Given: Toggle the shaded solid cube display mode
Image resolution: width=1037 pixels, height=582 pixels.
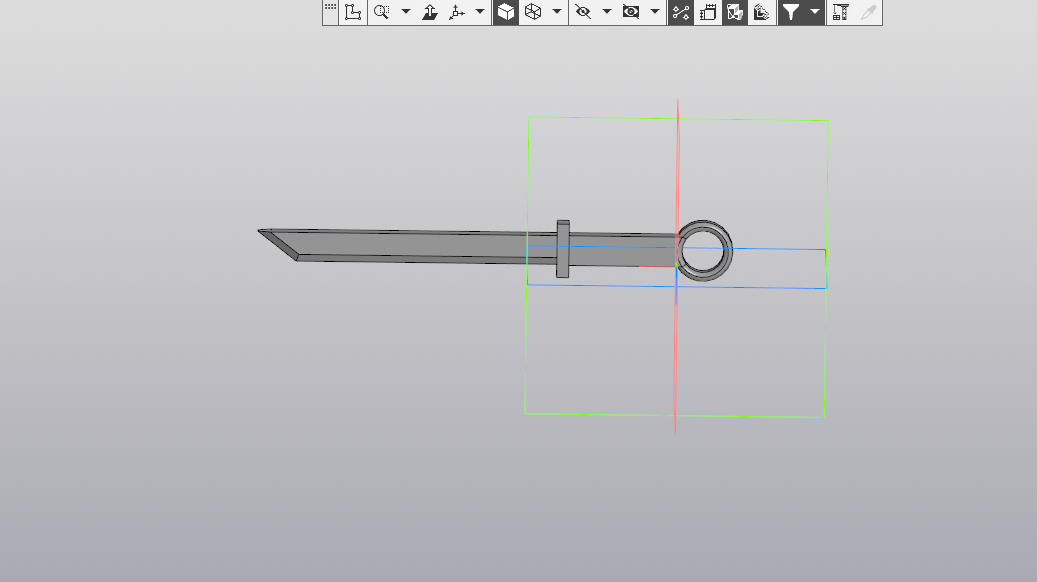Looking at the screenshot, I should 506,12.
